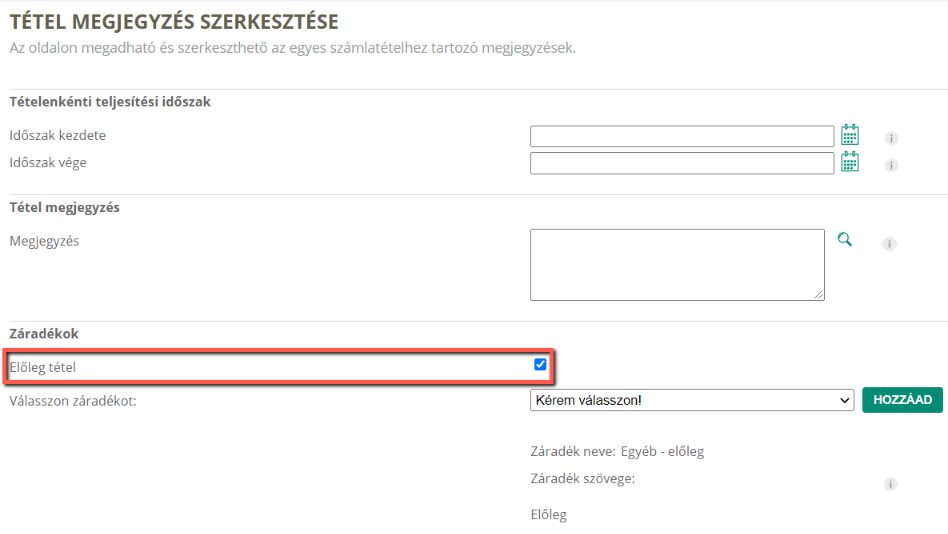Click the HOZZÁAD button
The height and width of the screenshot is (534, 948).
tap(902, 400)
